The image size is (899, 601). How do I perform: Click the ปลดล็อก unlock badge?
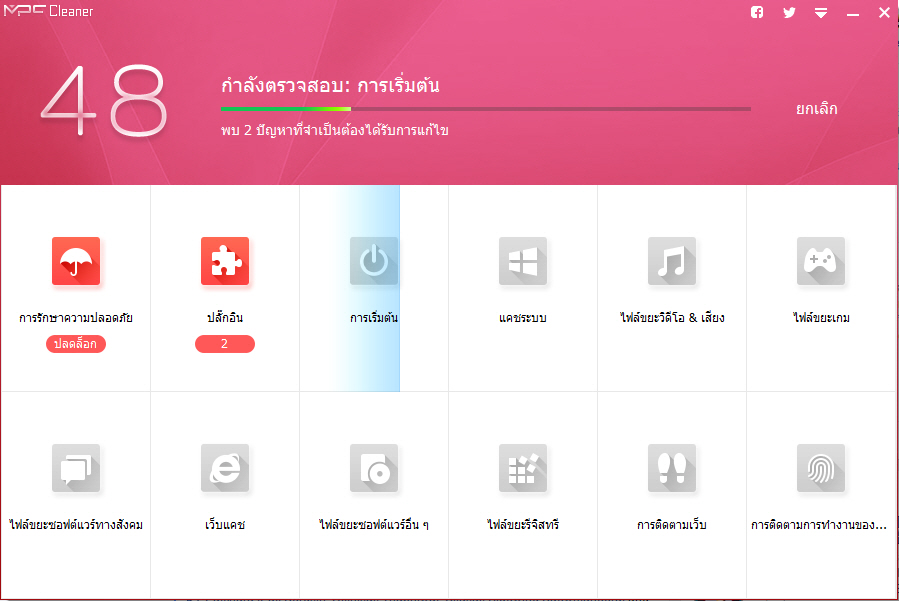(x=76, y=344)
